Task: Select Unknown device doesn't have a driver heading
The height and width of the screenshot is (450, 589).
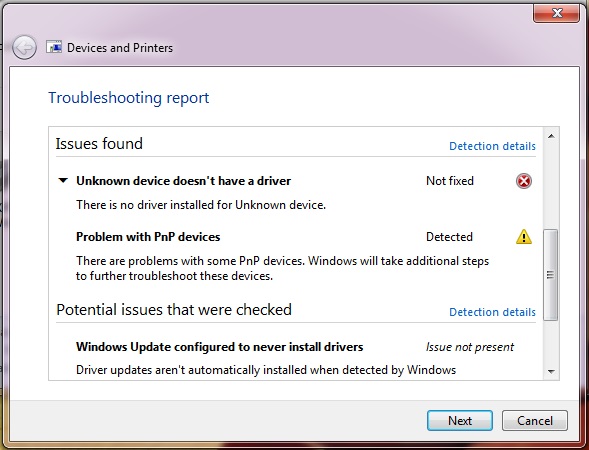Action: pyautogui.click(x=183, y=181)
